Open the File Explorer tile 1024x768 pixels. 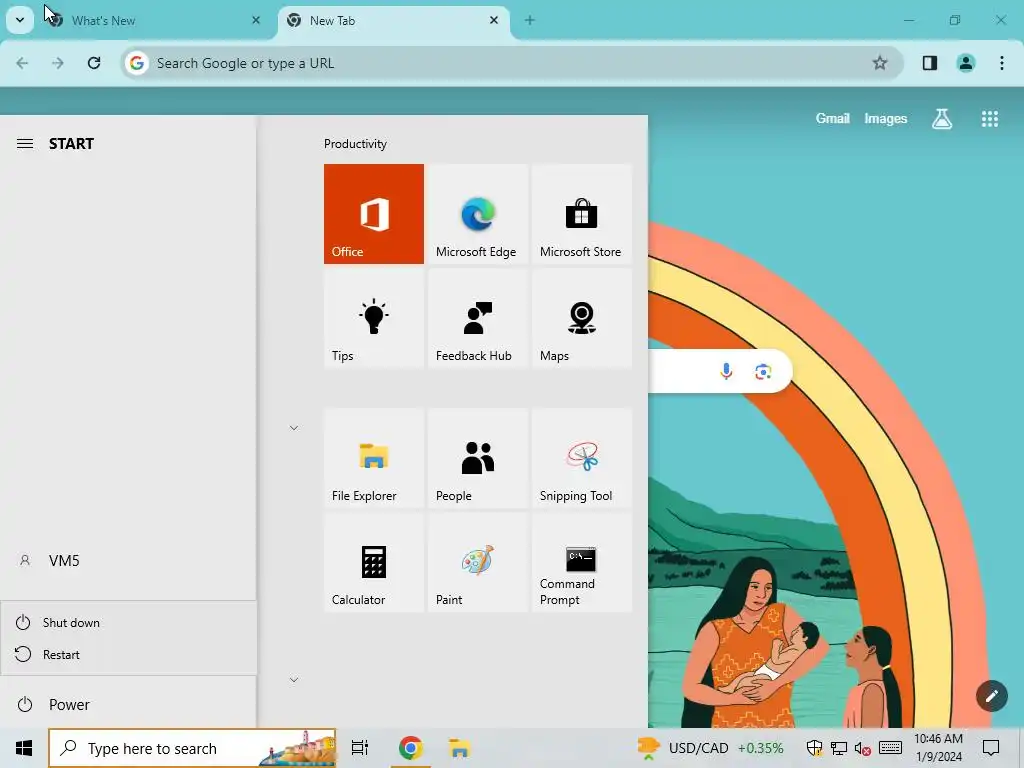374,458
